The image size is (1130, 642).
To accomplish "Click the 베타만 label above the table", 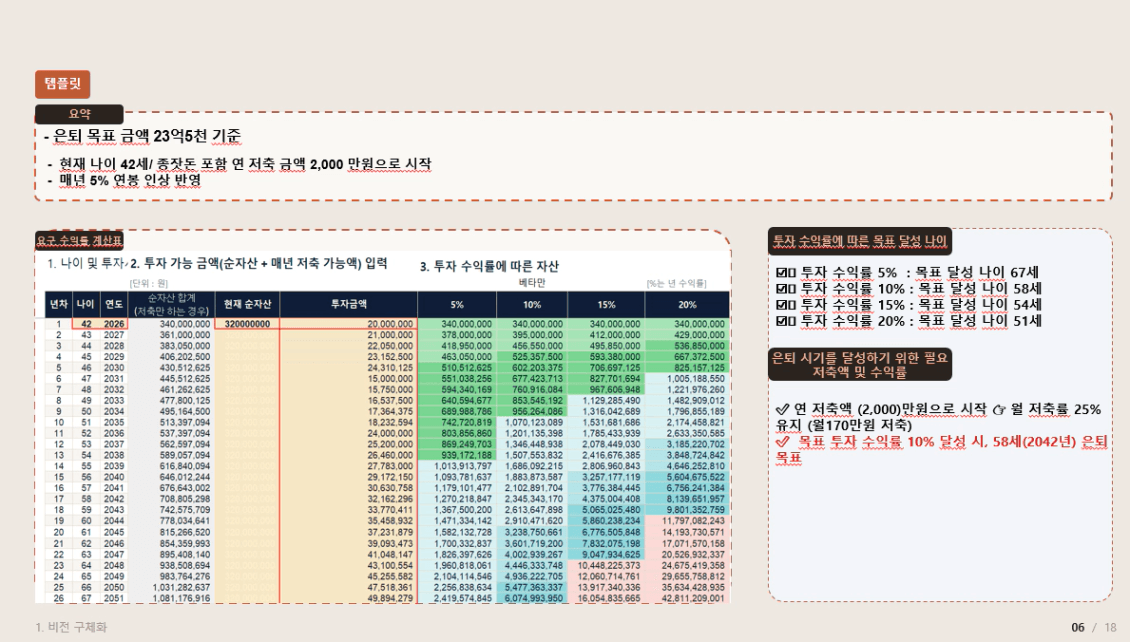I will 532,283.
